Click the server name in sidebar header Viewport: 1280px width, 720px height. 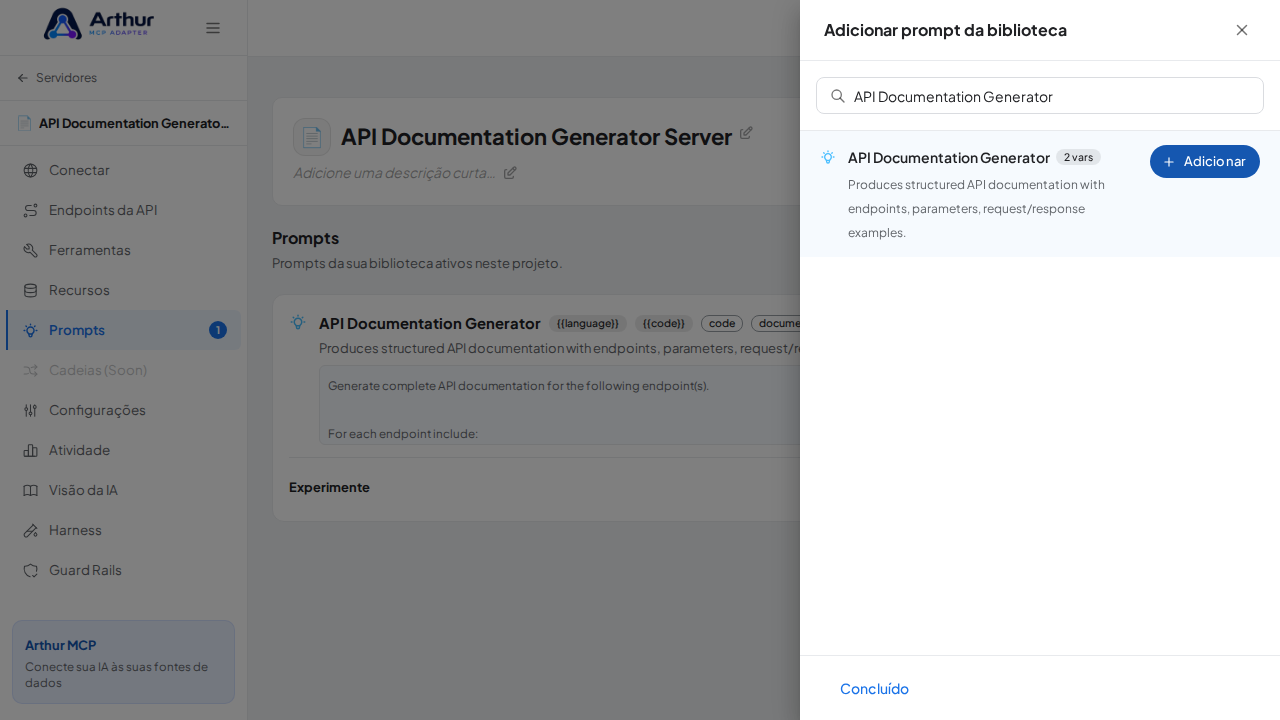pyautogui.click(x=134, y=123)
